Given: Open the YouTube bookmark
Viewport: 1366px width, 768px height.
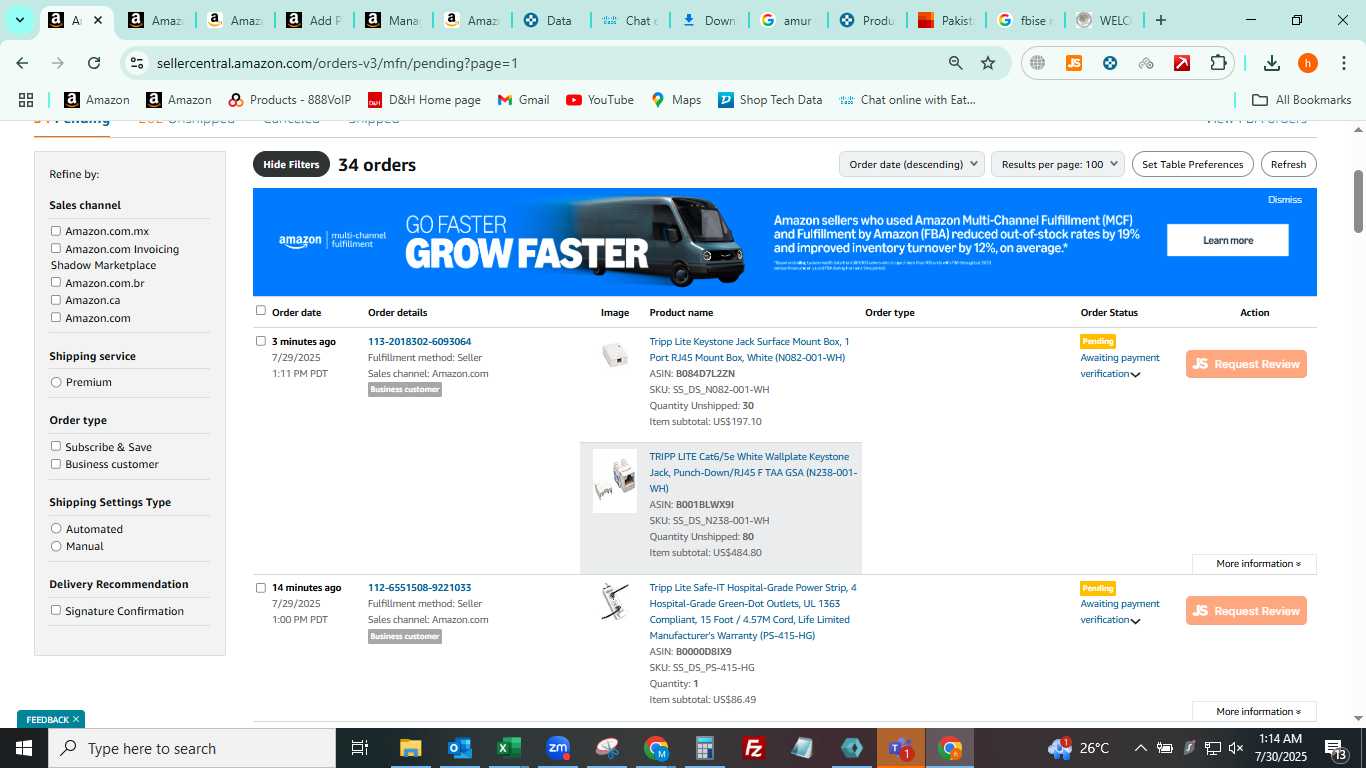Looking at the screenshot, I should pyautogui.click(x=600, y=100).
